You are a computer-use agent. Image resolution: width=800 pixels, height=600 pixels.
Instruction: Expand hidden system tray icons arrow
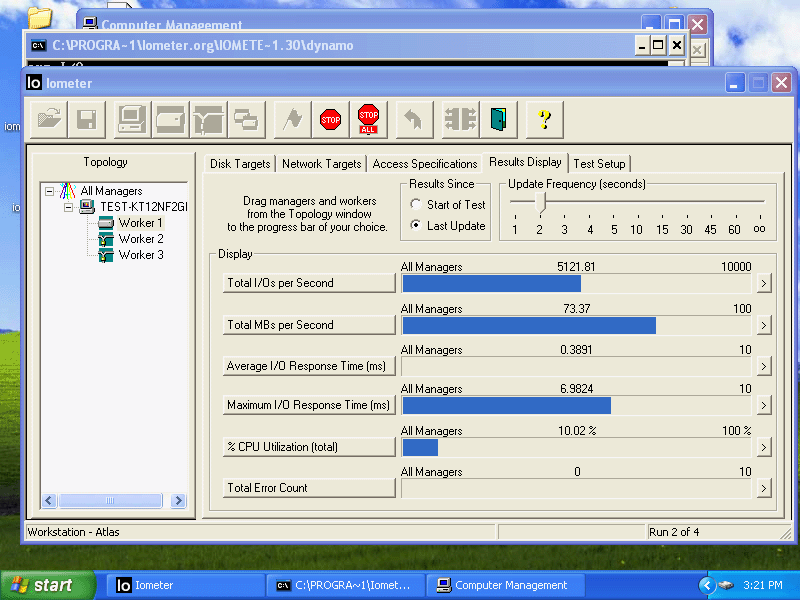[x=707, y=585]
